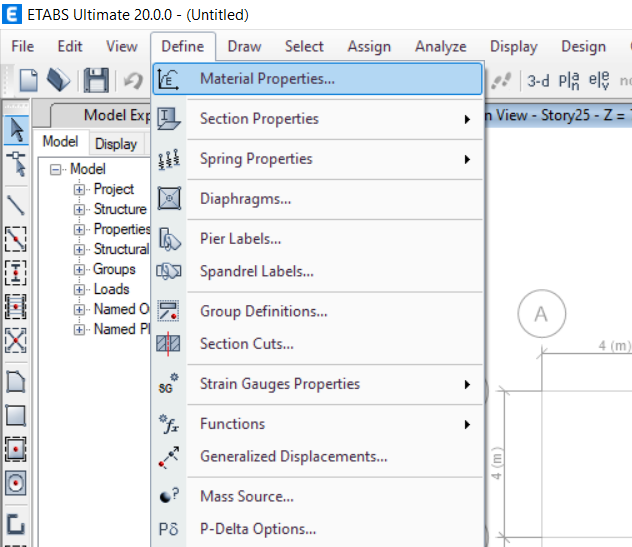
Task: Click grid bubble A in plan view
Action: (x=541, y=314)
